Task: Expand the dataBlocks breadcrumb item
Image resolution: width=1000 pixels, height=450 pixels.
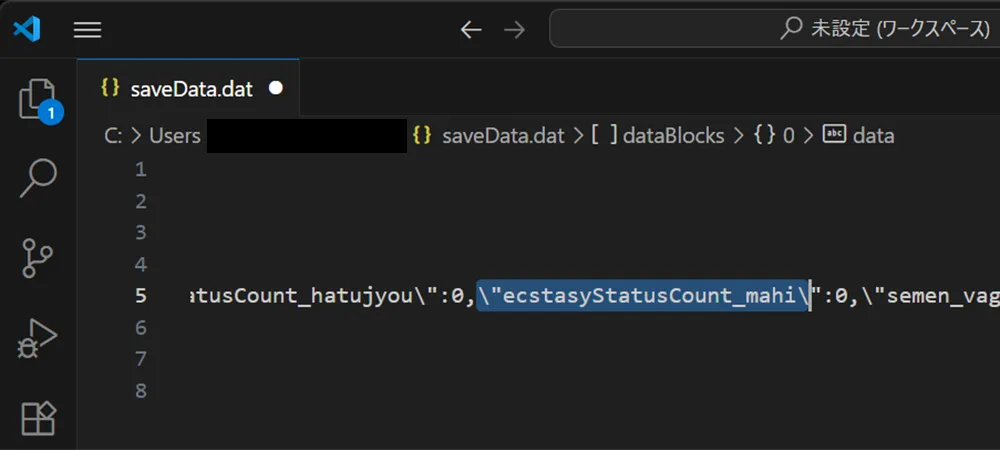Action: (673, 136)
